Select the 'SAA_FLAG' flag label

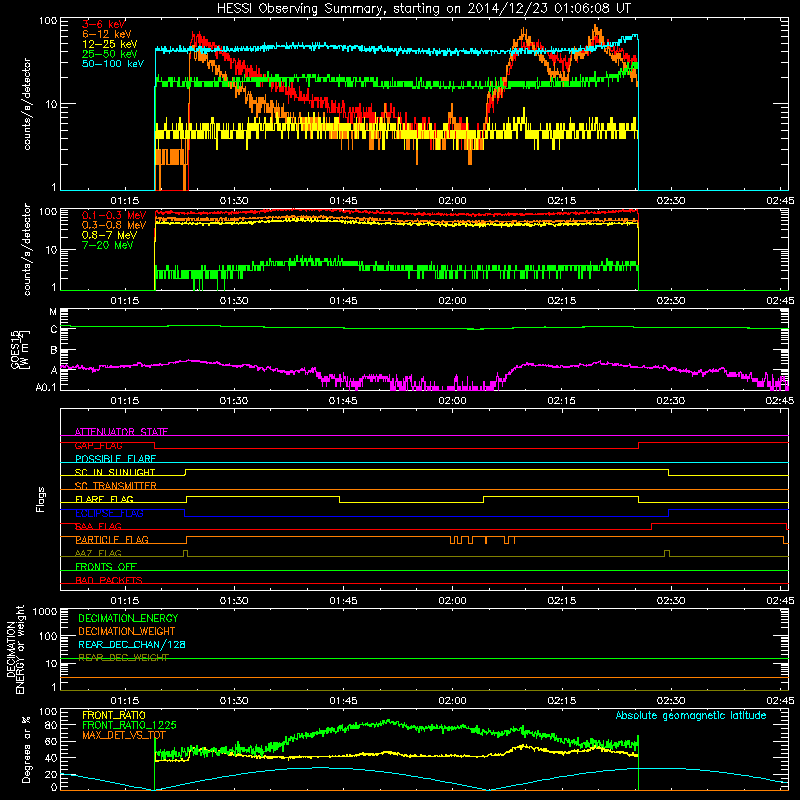coord(98,526)
